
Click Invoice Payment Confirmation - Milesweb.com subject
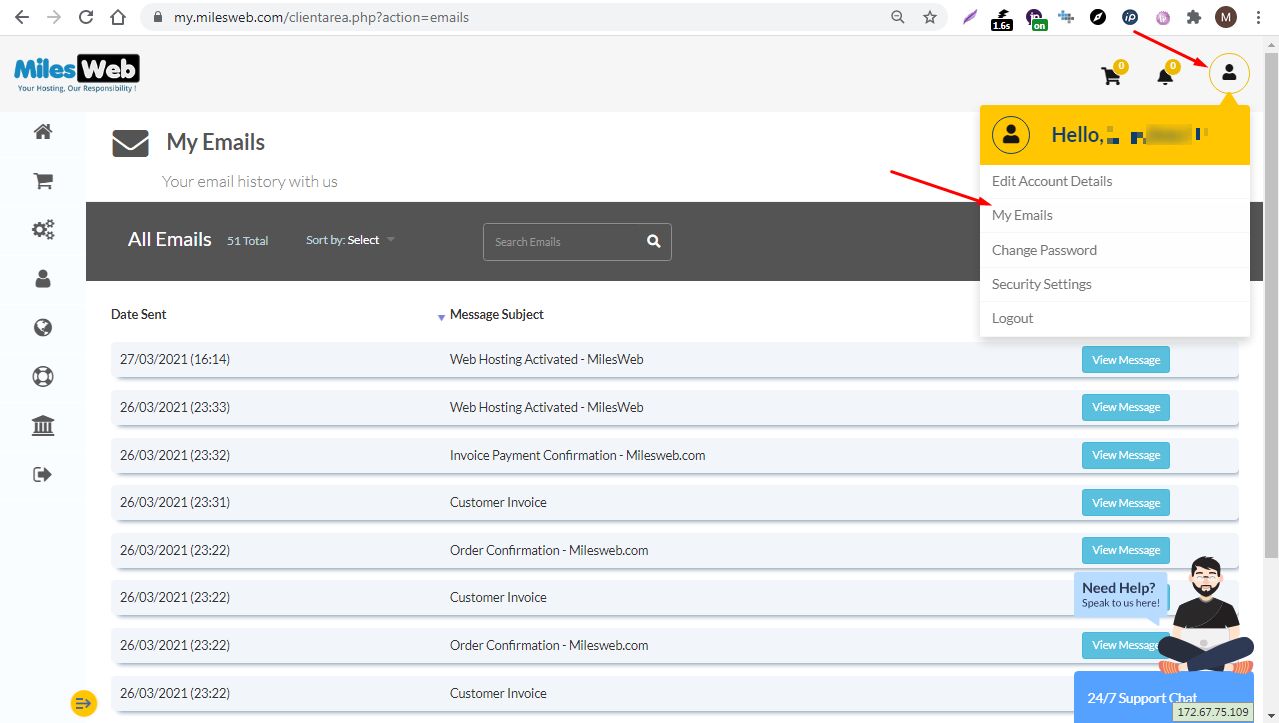pyautogui.click(x=577, y=455)
